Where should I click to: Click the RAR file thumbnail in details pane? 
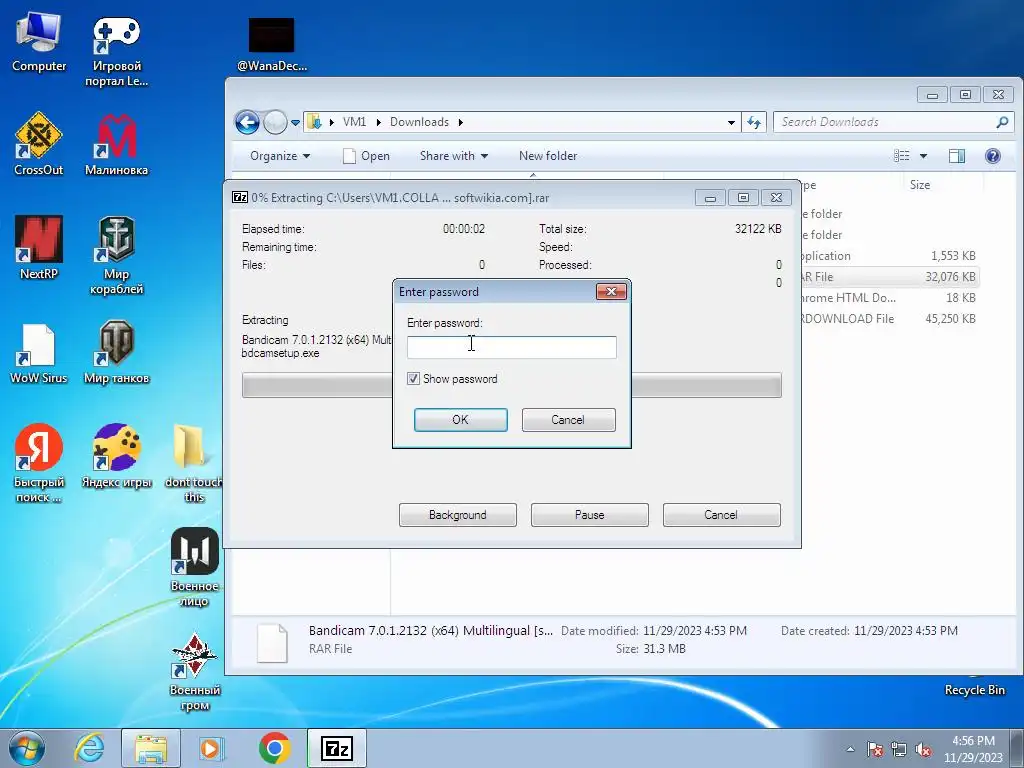[x=272, y=643]
